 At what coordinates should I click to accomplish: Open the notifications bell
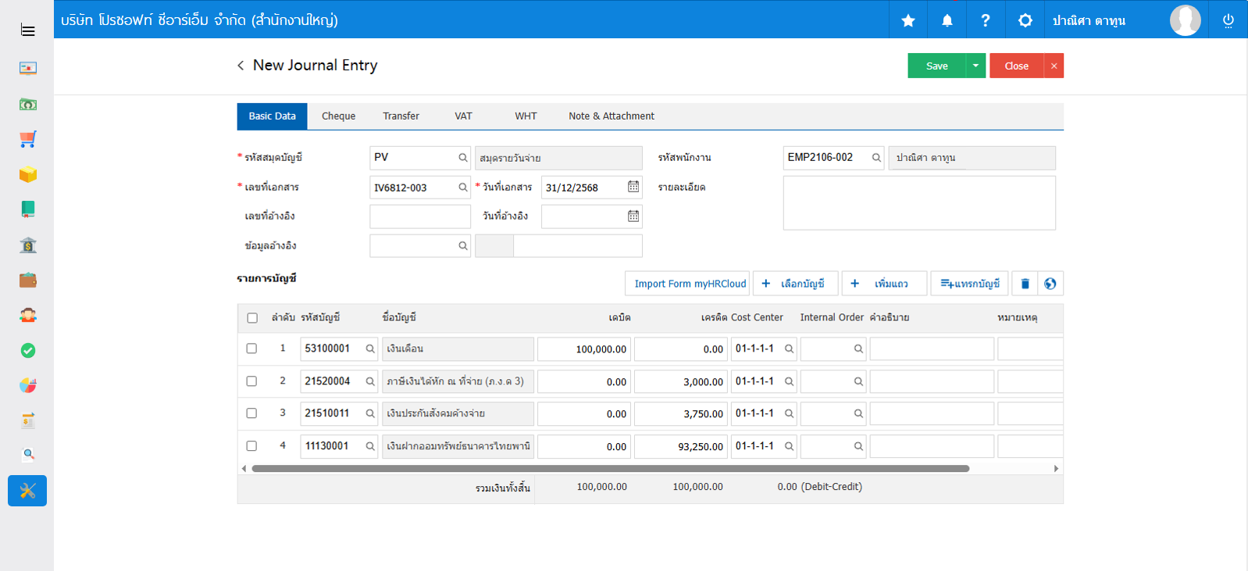pyautogui.click(x=947, y=20)
